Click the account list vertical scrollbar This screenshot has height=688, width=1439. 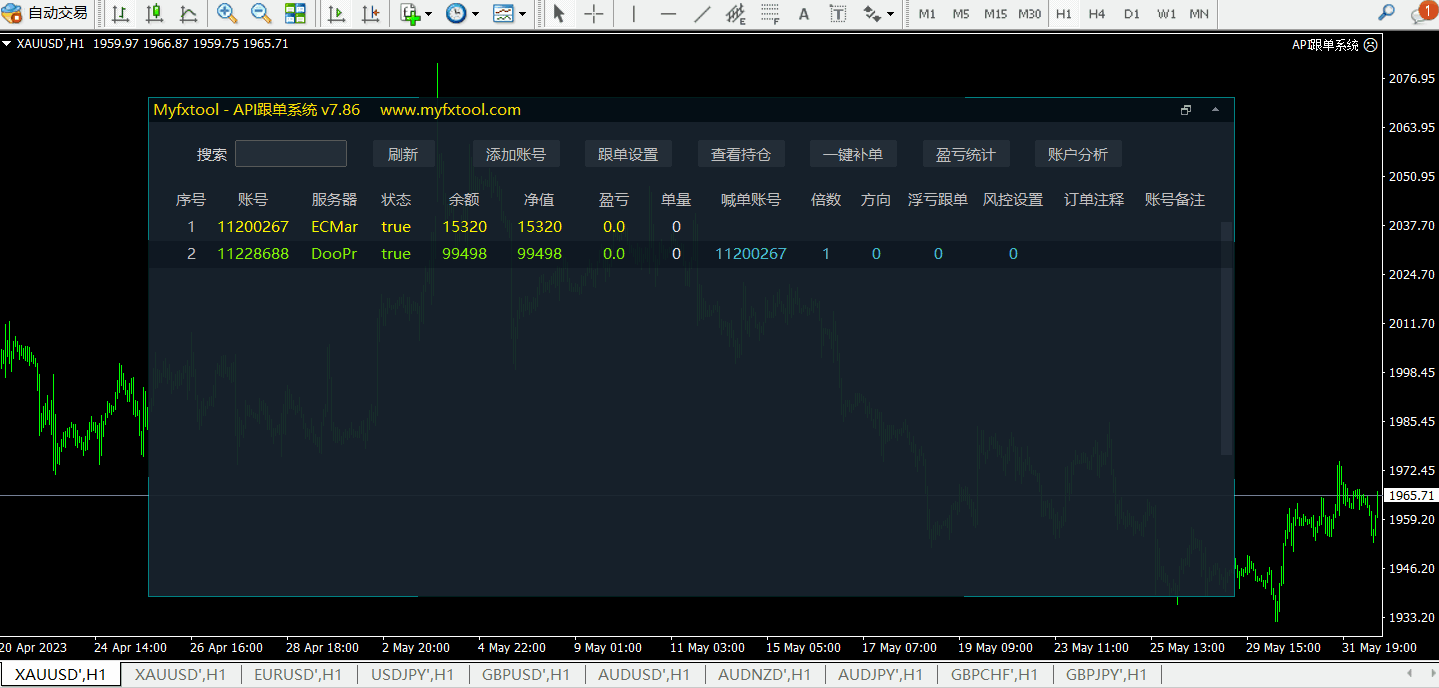tap(1227, 338)
